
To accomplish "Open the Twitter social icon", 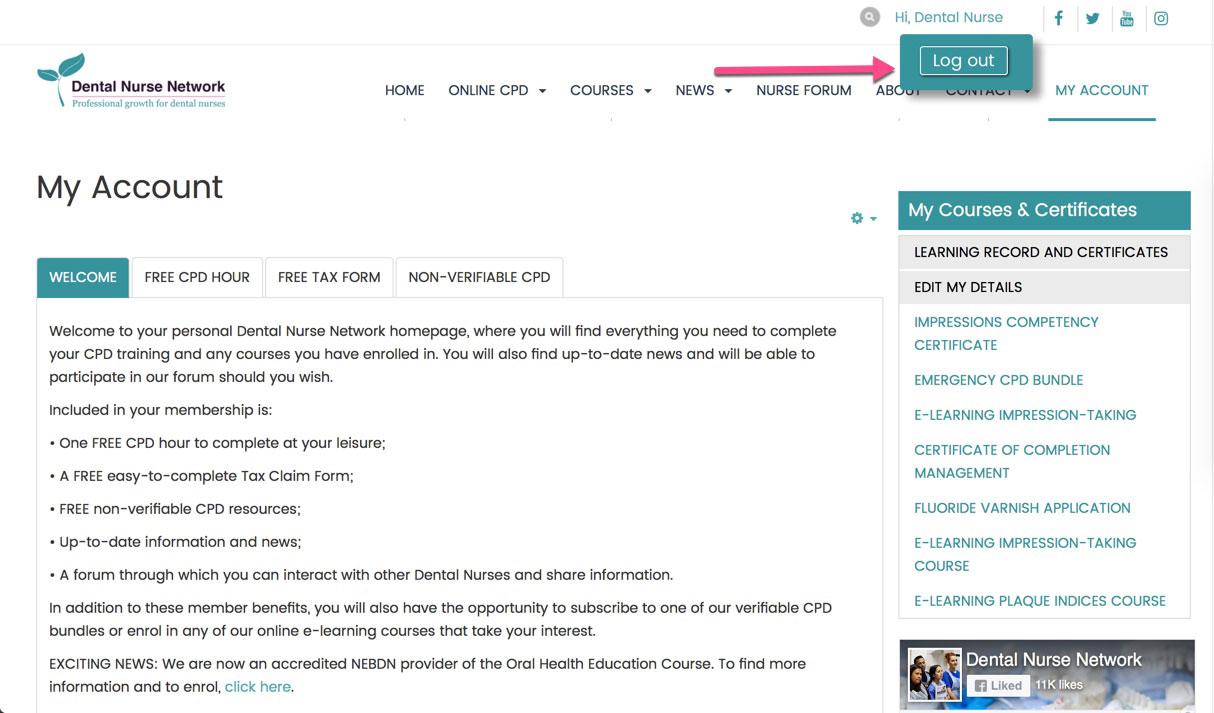I will (x=1092, y=18).
